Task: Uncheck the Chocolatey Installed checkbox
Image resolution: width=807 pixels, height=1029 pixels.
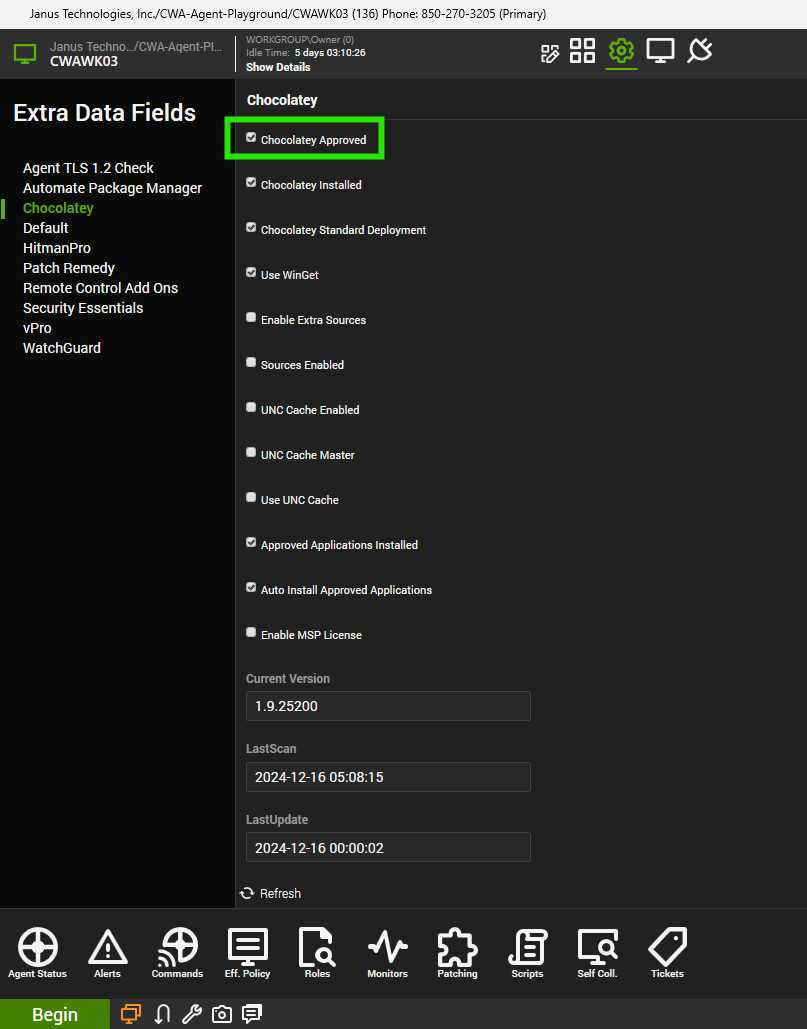Action: pos(251,183)
